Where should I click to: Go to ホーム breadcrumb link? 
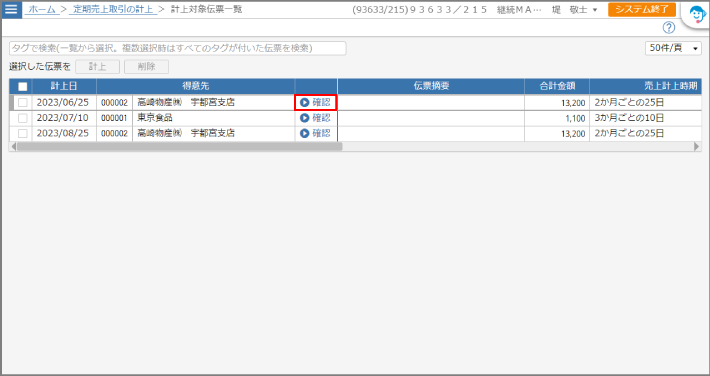tap(42, 10)
